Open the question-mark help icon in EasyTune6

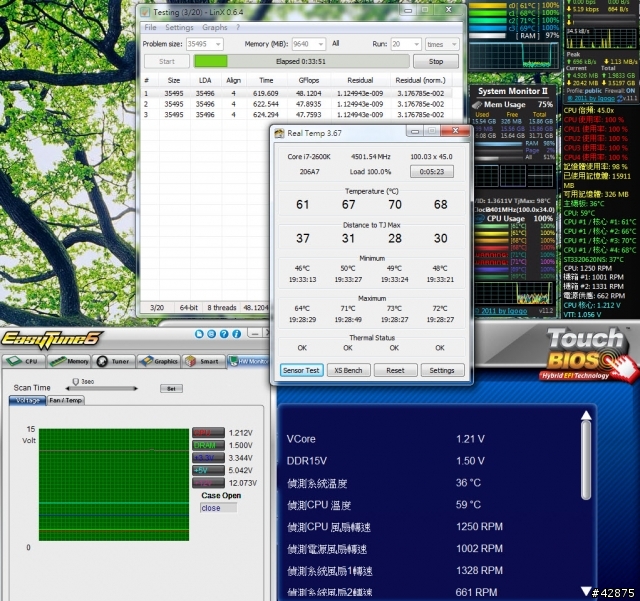[224, 334]
